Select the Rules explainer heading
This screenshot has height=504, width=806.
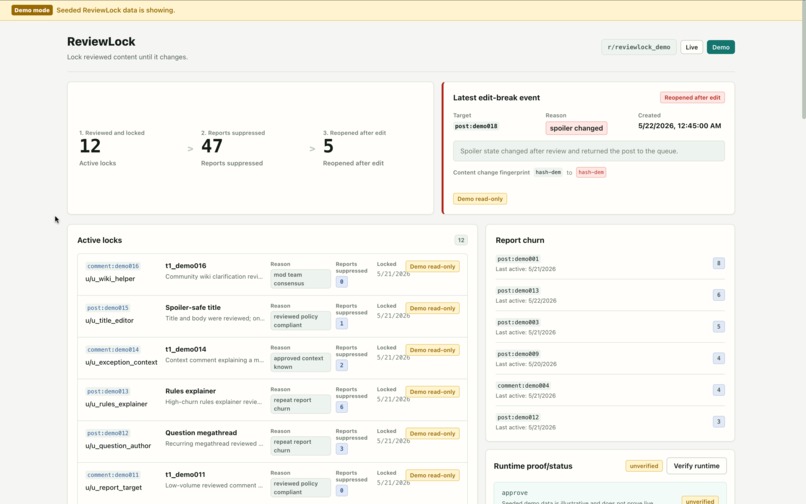(191, 391)
